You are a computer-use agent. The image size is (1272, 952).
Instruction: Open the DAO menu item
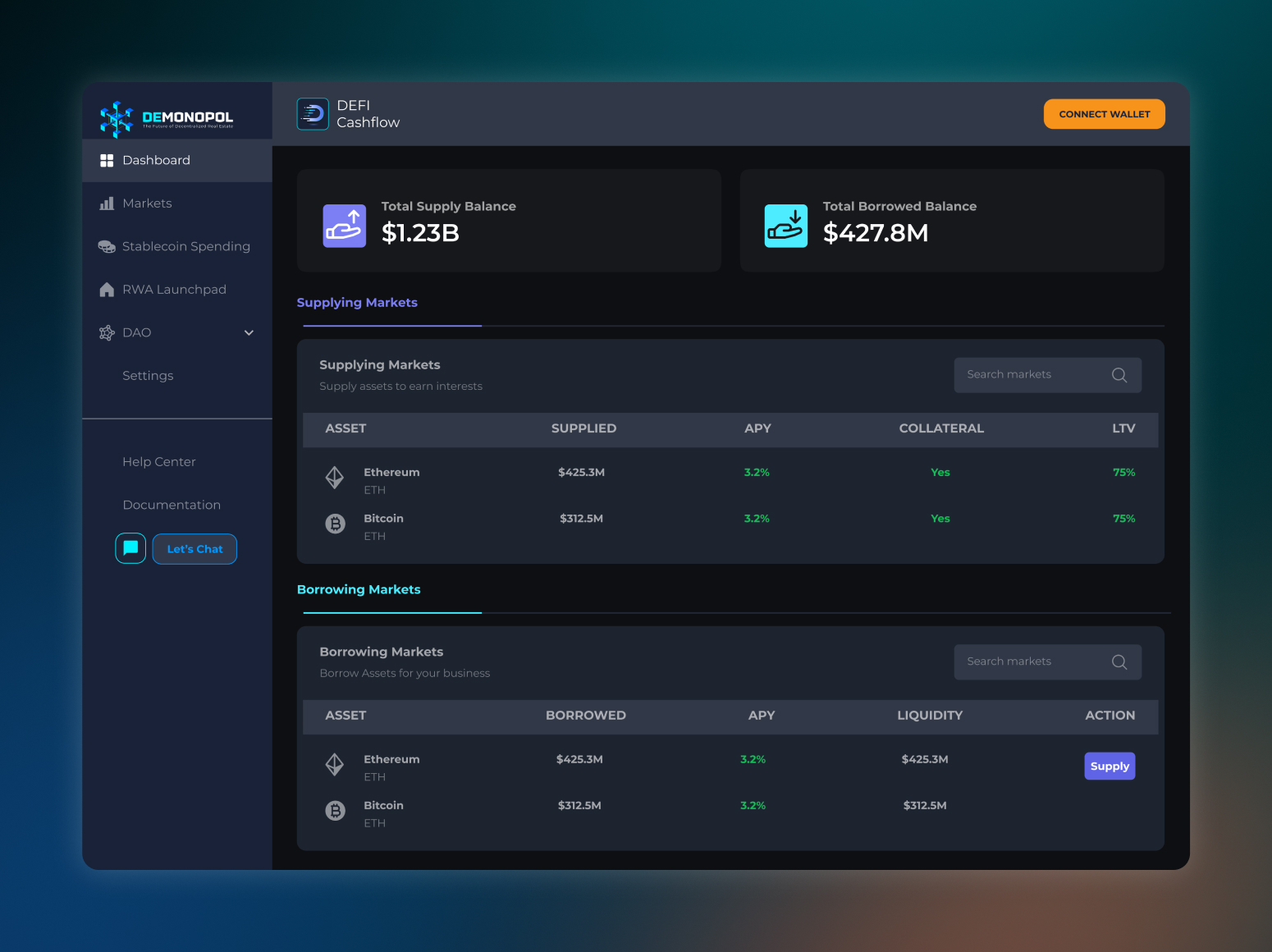pyautogui.click(x=177, y=332)
